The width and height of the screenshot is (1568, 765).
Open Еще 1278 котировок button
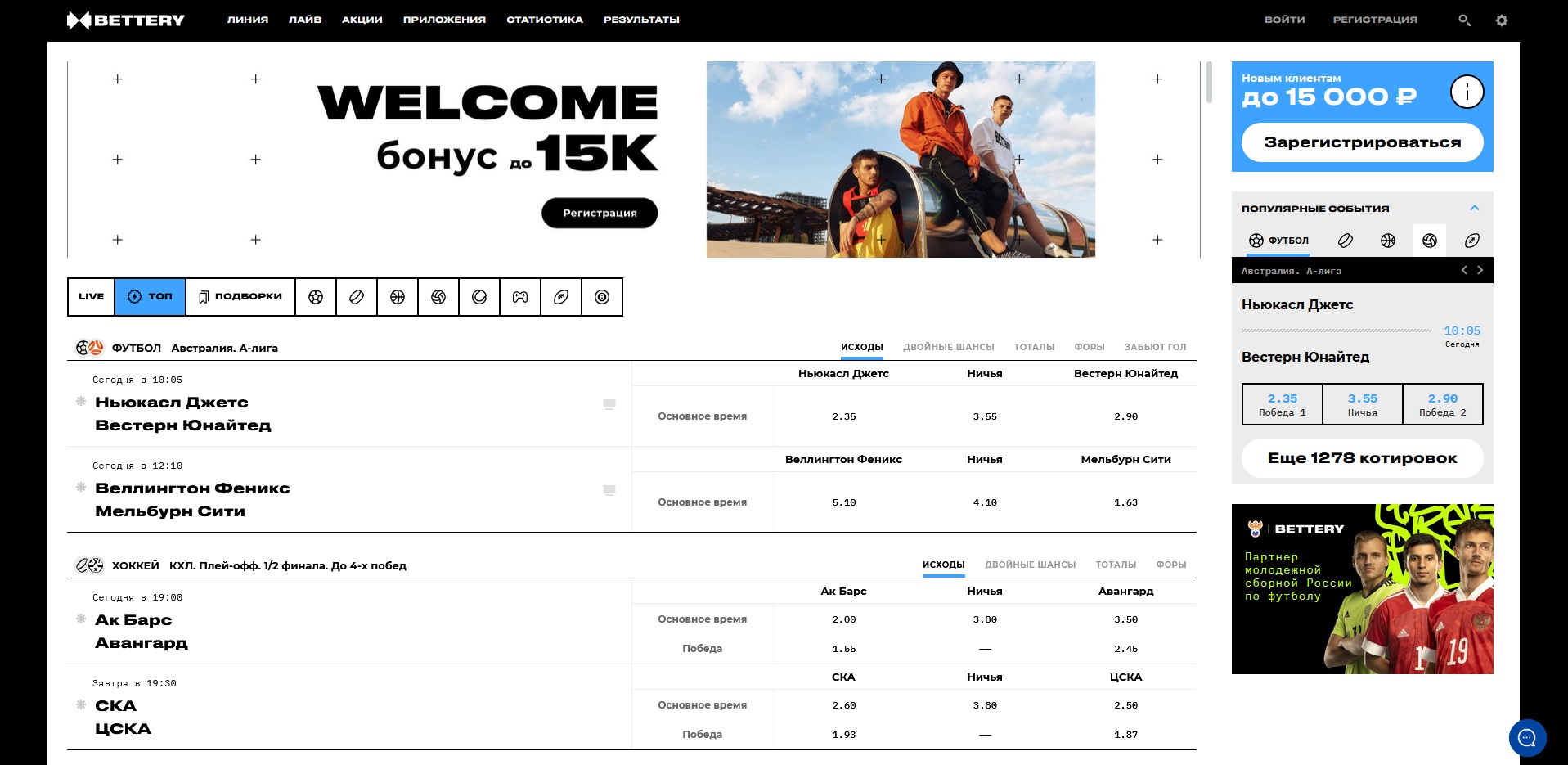point(1363,458)
